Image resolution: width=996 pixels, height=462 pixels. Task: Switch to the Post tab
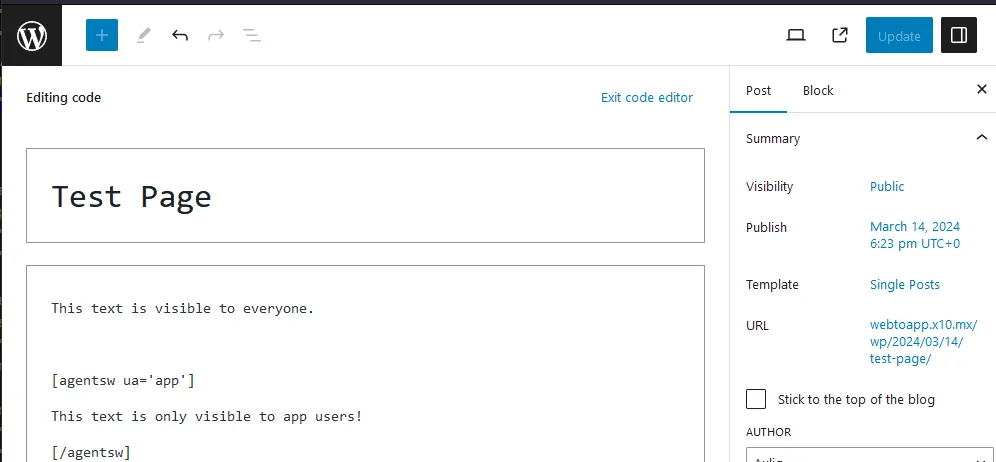758,90
